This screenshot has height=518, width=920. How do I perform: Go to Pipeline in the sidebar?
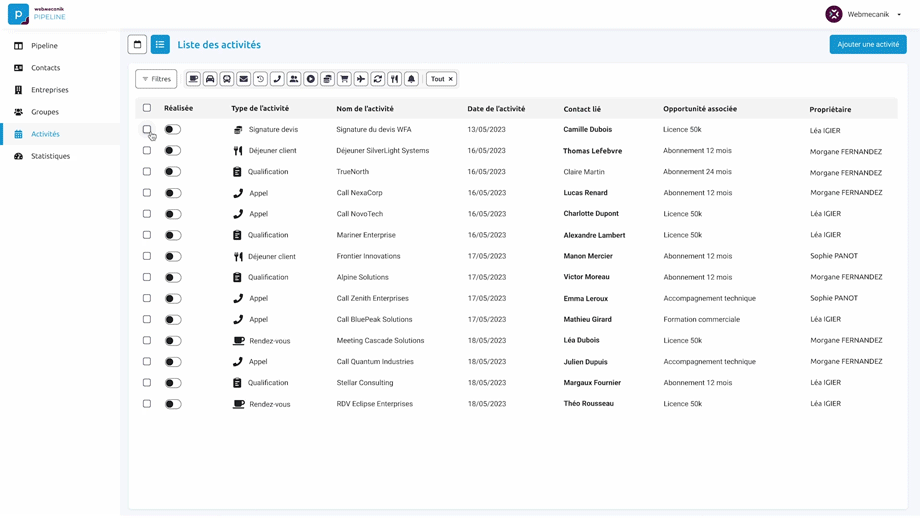click(44, 46)
